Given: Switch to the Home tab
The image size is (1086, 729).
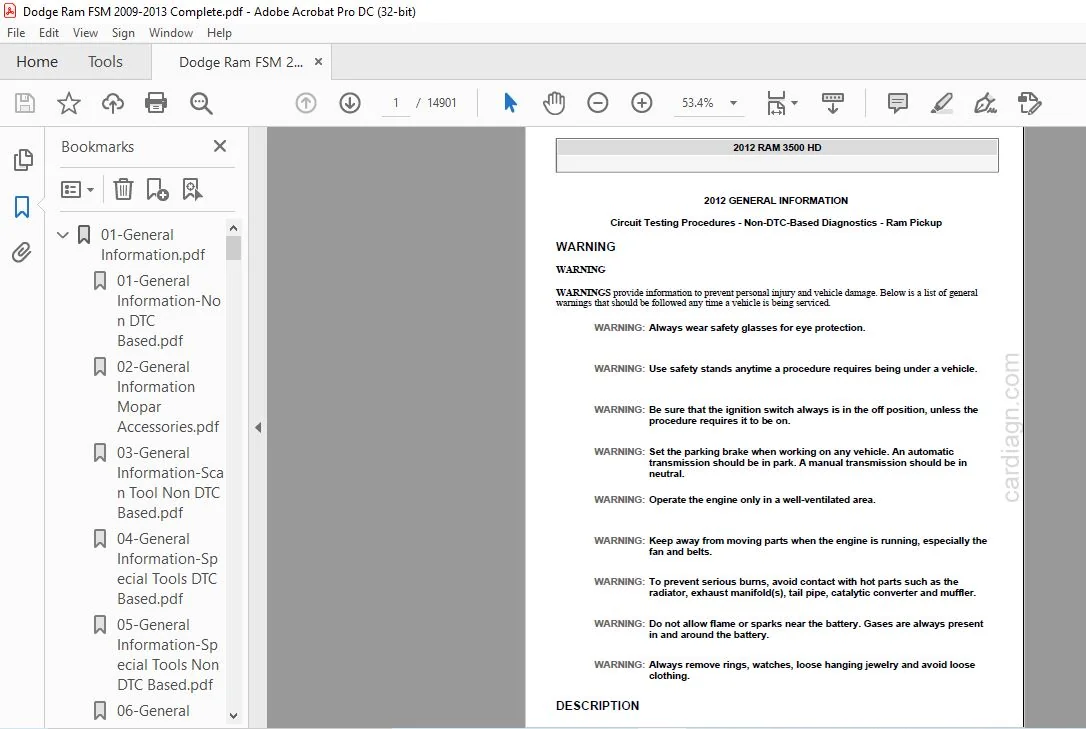Looking at the screenshot, I should pos(37,62).
